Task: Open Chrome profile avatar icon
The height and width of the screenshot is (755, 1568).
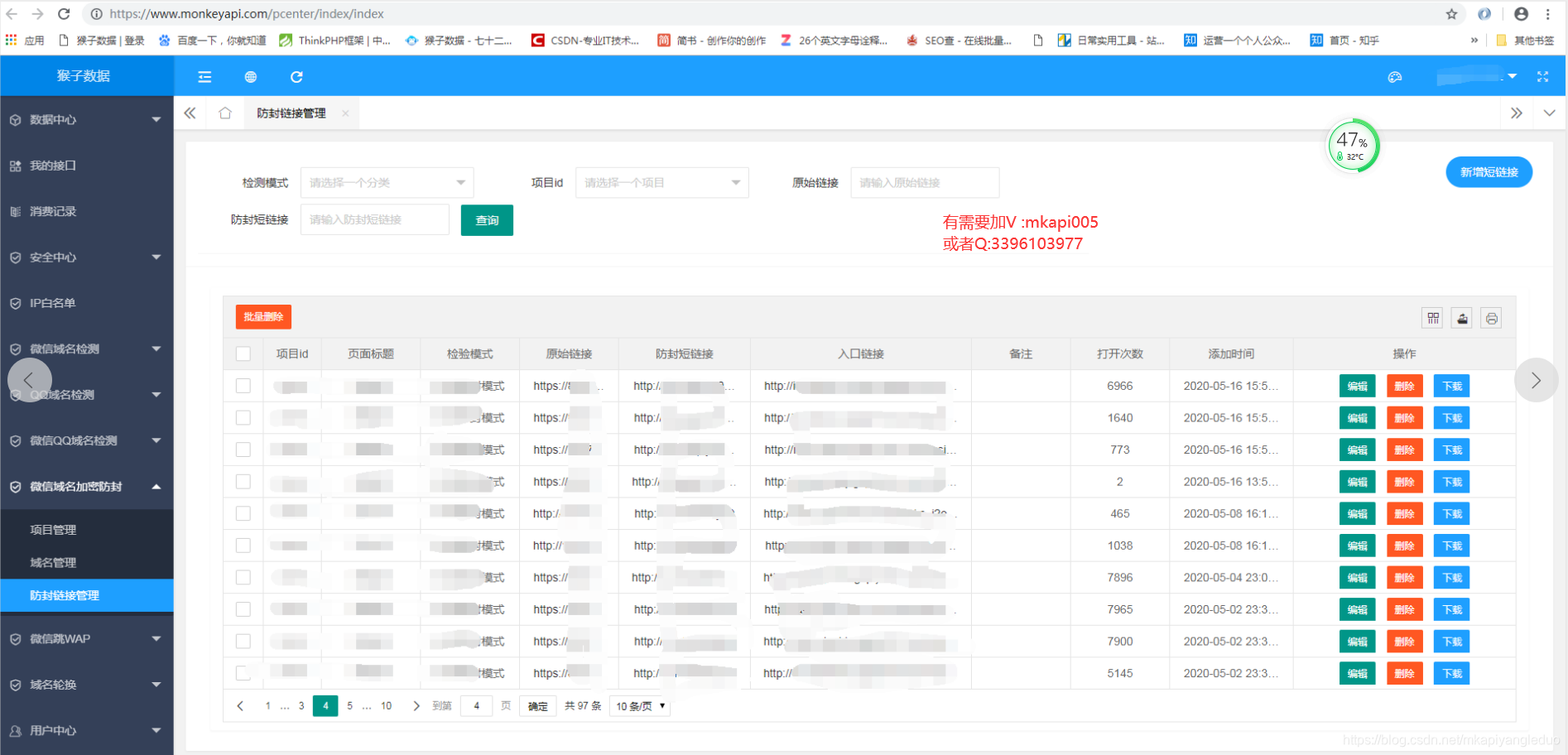Action: point(1521,14)
